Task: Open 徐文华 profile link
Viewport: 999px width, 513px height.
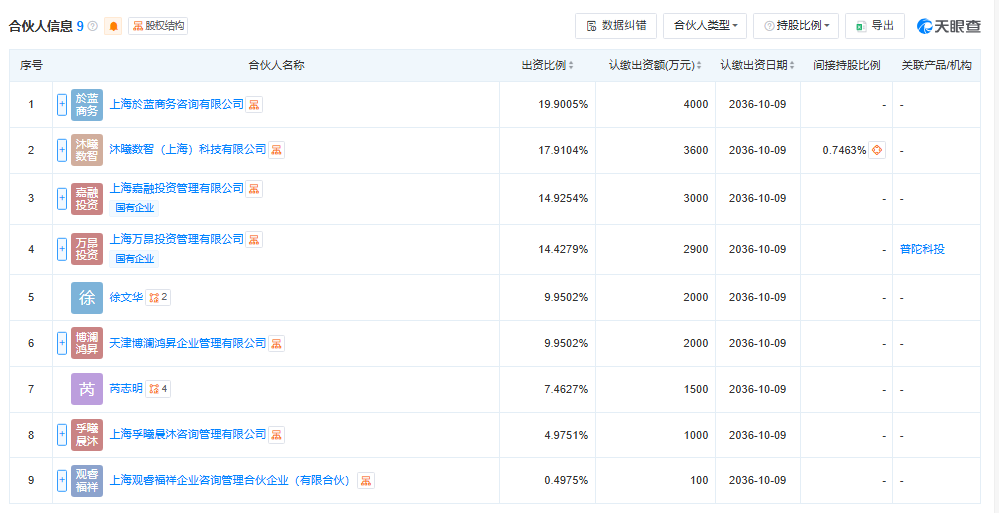Action: (x=126, y=297)
